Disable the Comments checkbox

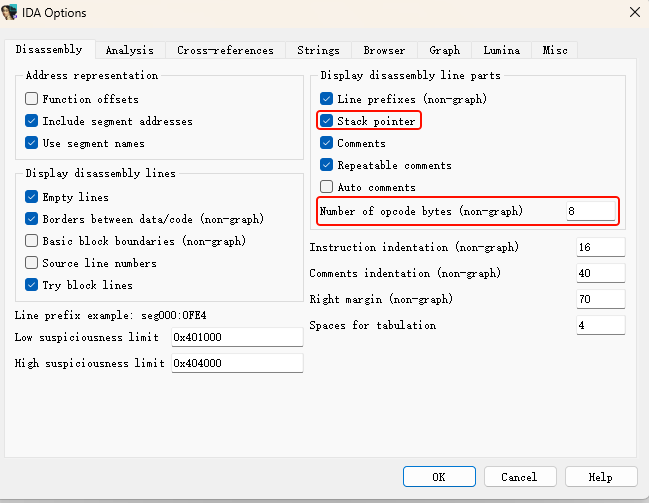(327, 143)
